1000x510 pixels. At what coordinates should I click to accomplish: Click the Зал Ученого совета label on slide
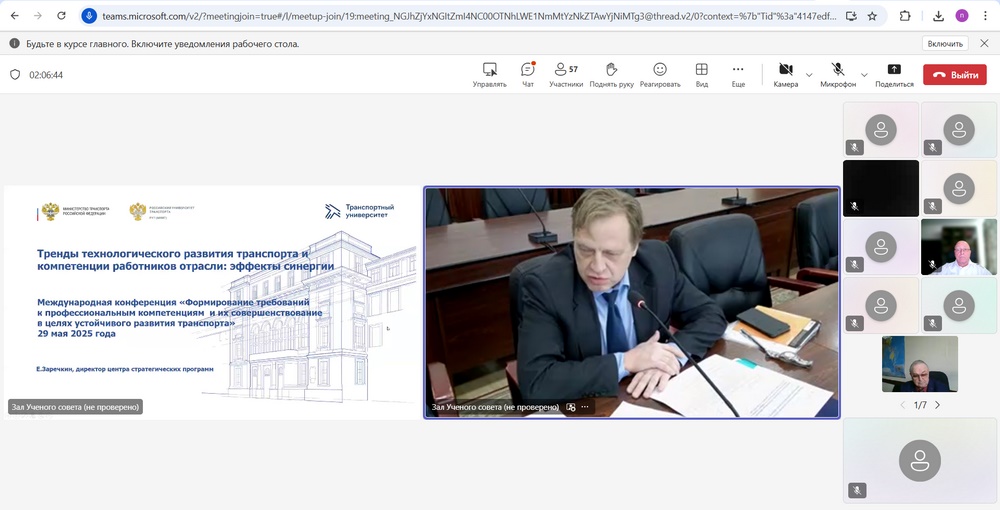pyautogui.click(x=75, y=407)
